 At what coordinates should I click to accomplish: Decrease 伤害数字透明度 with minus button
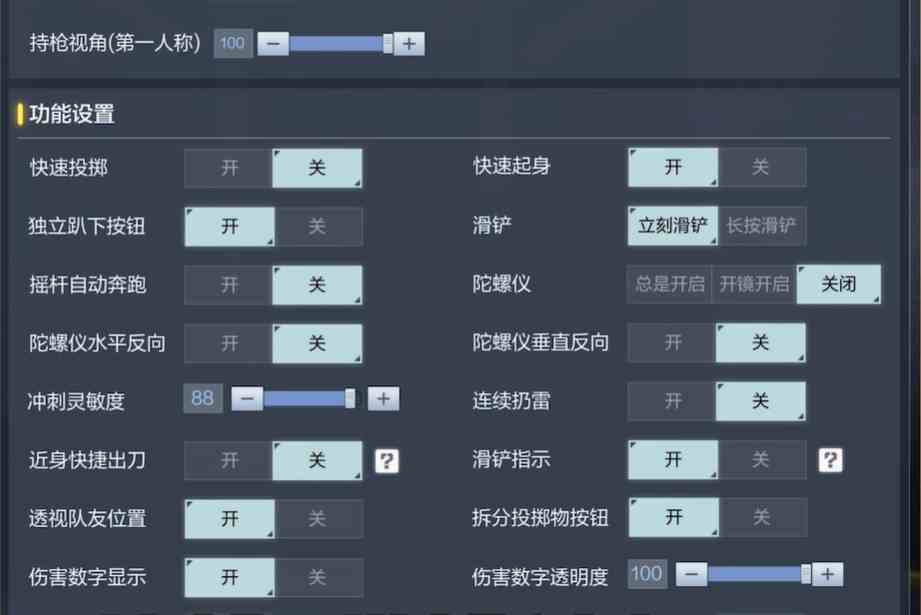[x=691, y=574]
